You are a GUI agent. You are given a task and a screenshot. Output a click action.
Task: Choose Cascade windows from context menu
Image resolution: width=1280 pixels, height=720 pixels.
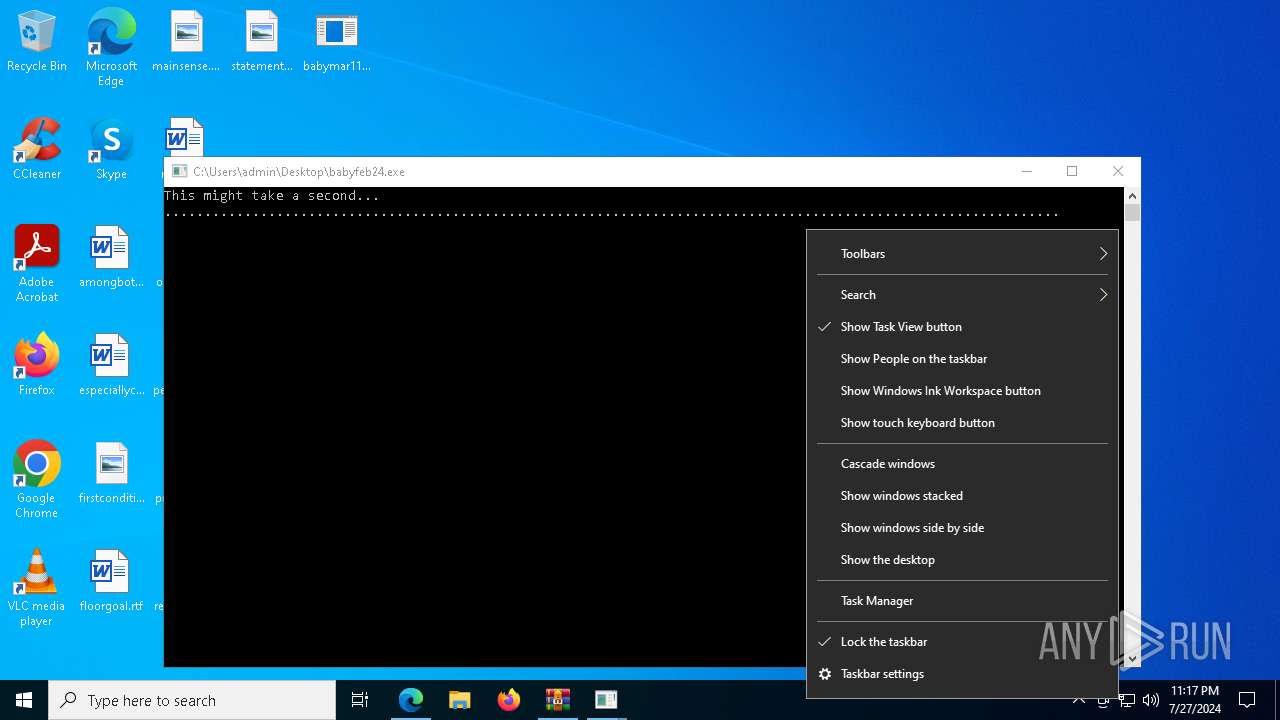point(962,464)
